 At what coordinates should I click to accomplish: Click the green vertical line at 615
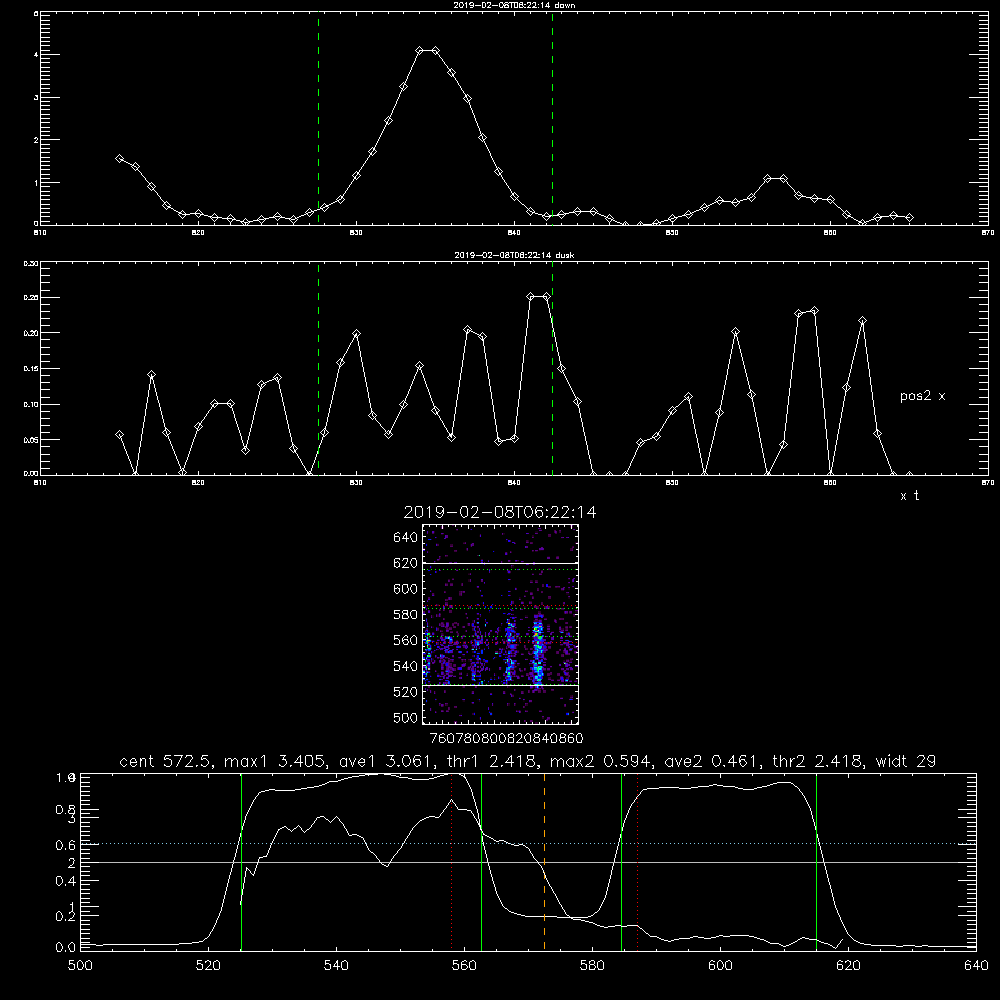[x=816, y=862]
